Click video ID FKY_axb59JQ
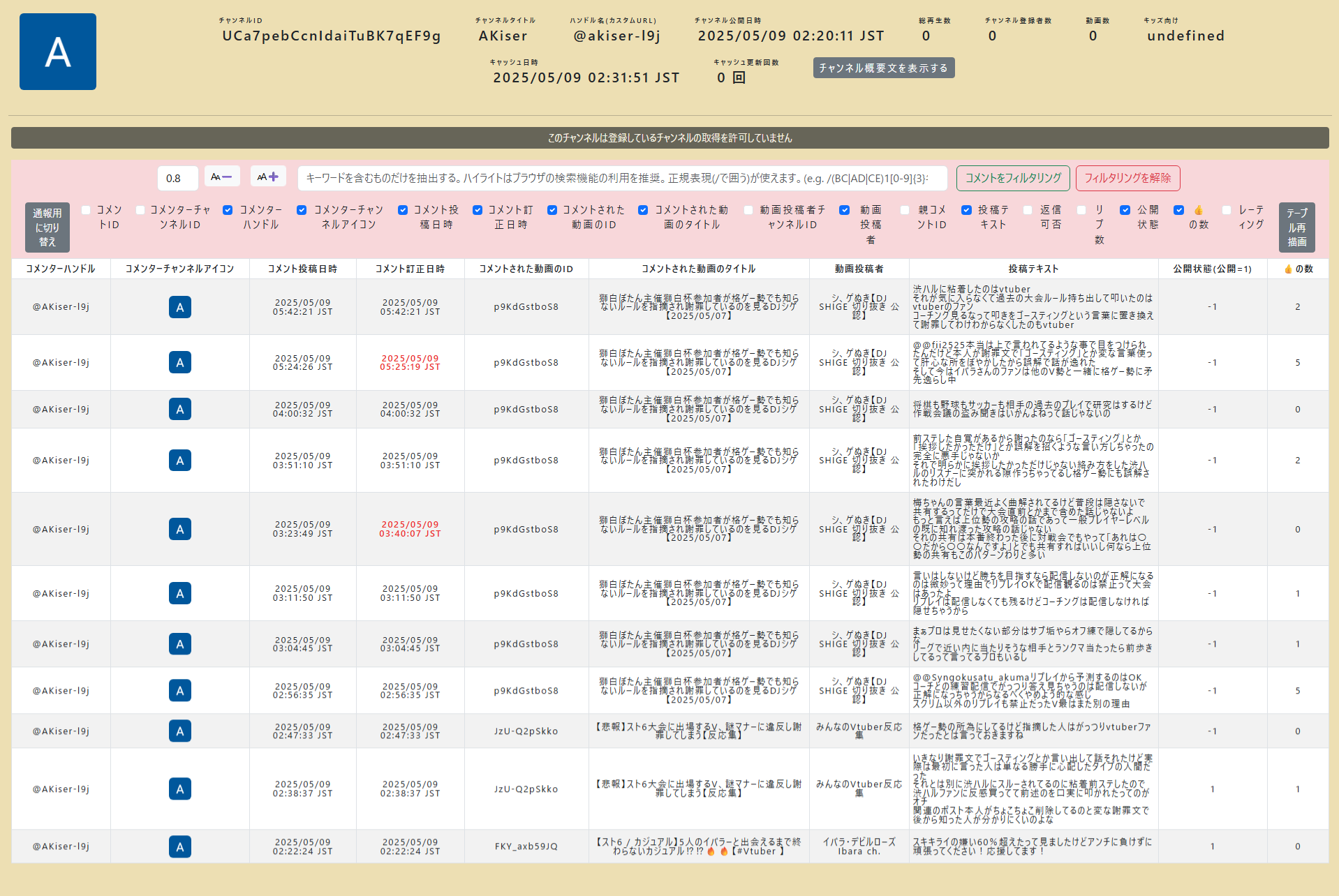The image size is (1339, 896). (526, 846)
